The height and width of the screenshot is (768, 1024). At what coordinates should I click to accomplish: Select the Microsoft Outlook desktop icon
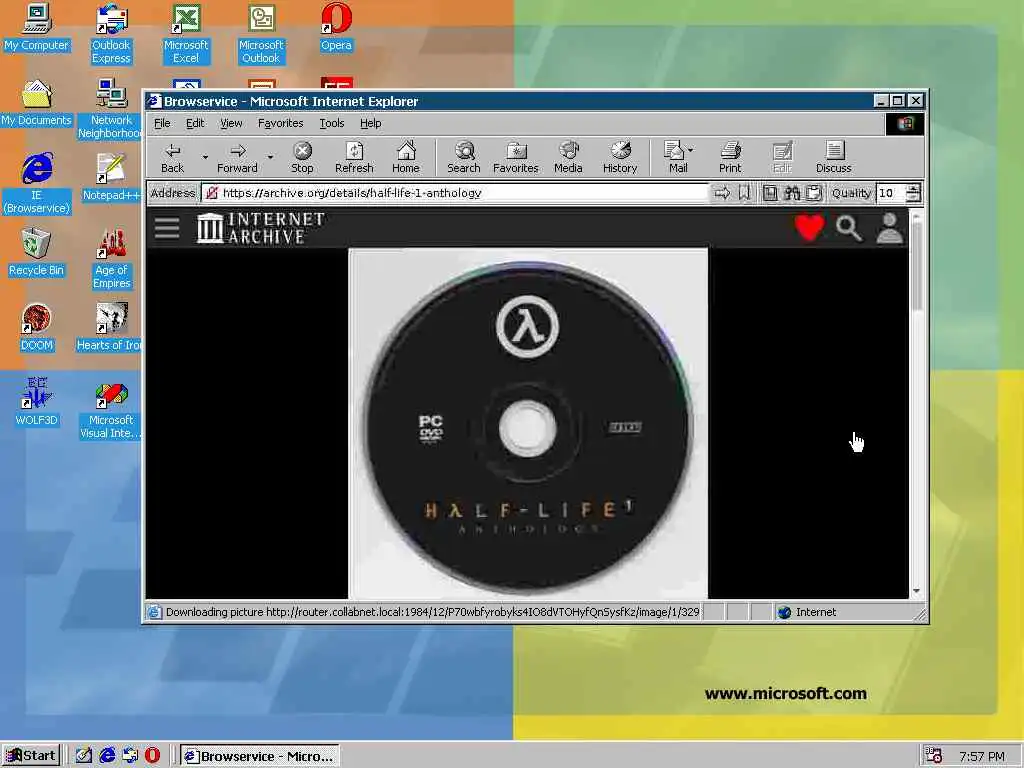261,34
